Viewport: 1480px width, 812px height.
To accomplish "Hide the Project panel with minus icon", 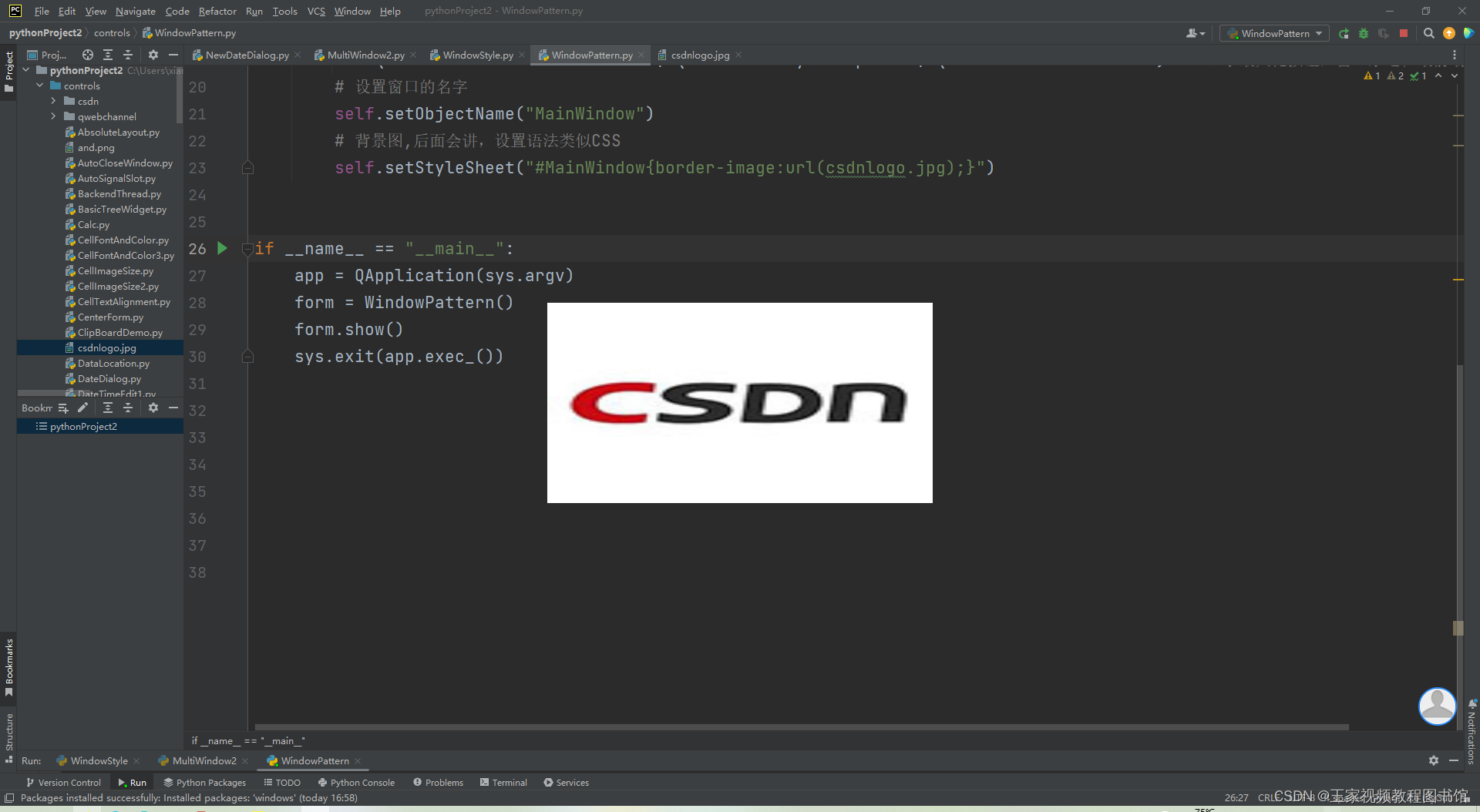I will (x=173, y=55).
